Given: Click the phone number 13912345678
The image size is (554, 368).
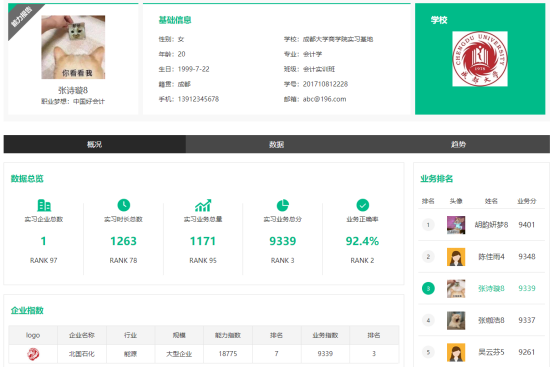Looking at the screenshot, I should click(x=198, y=99).
